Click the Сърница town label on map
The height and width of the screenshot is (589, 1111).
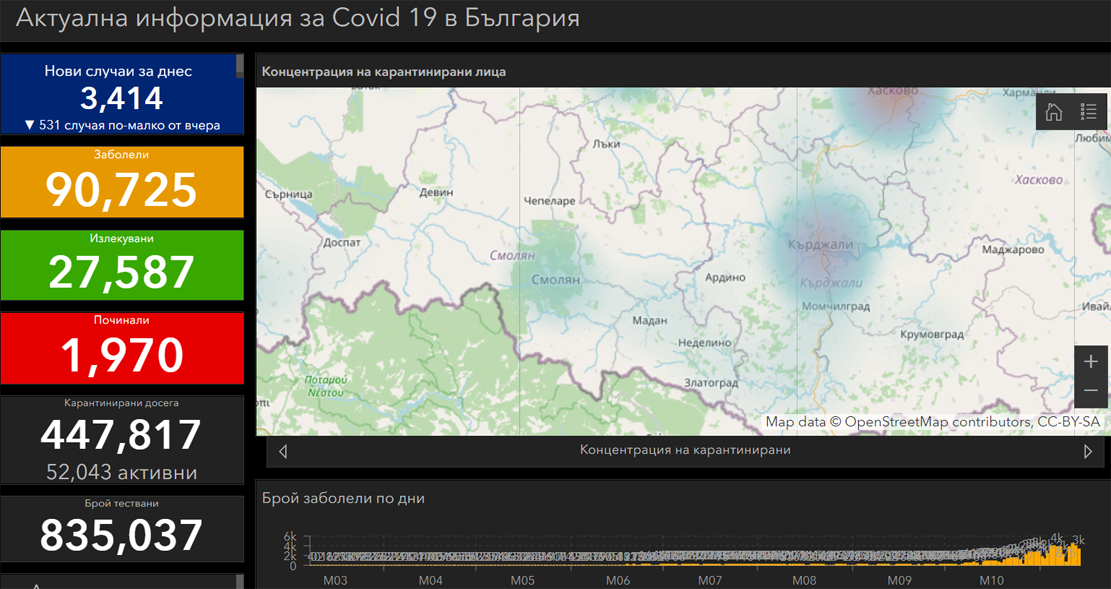[288, 194]
